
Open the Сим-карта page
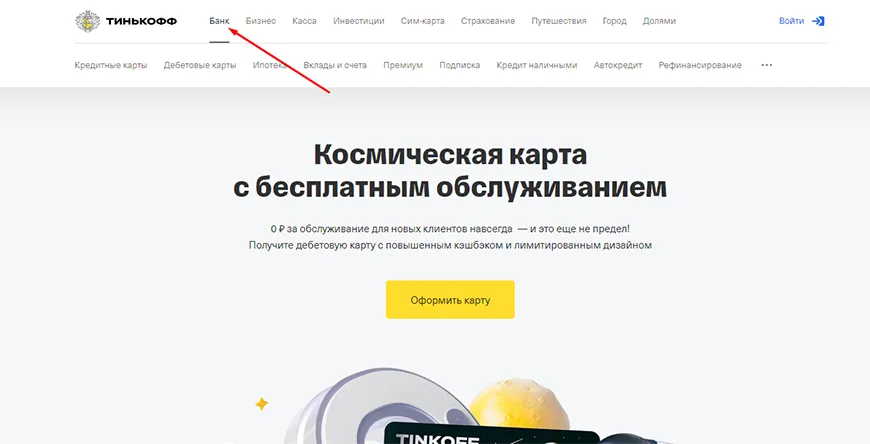coord(422,21)
